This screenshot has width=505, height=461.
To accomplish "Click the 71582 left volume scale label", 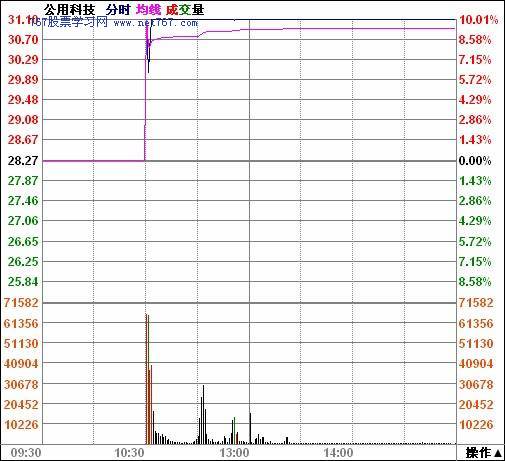I will pyautogui.click(x=21, y=303).
